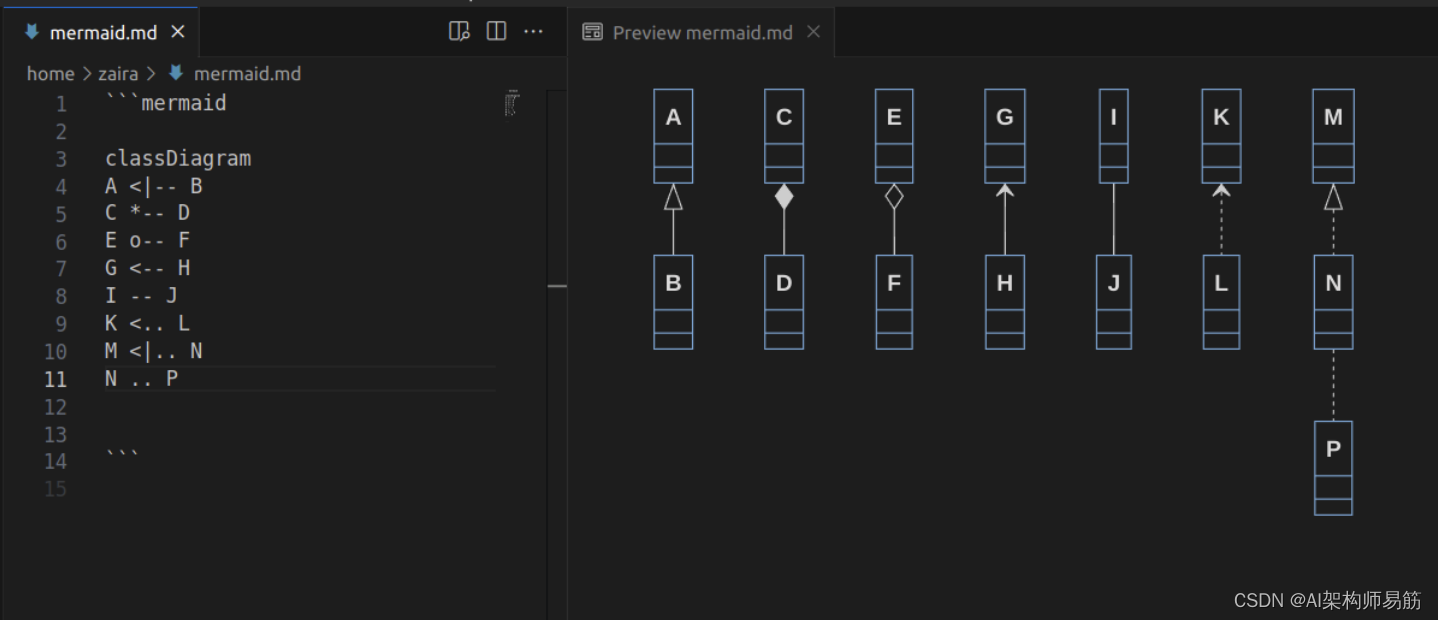Click class box E in preview
The width and height of the screenshot is (1438, 620).
pos(894,136)
